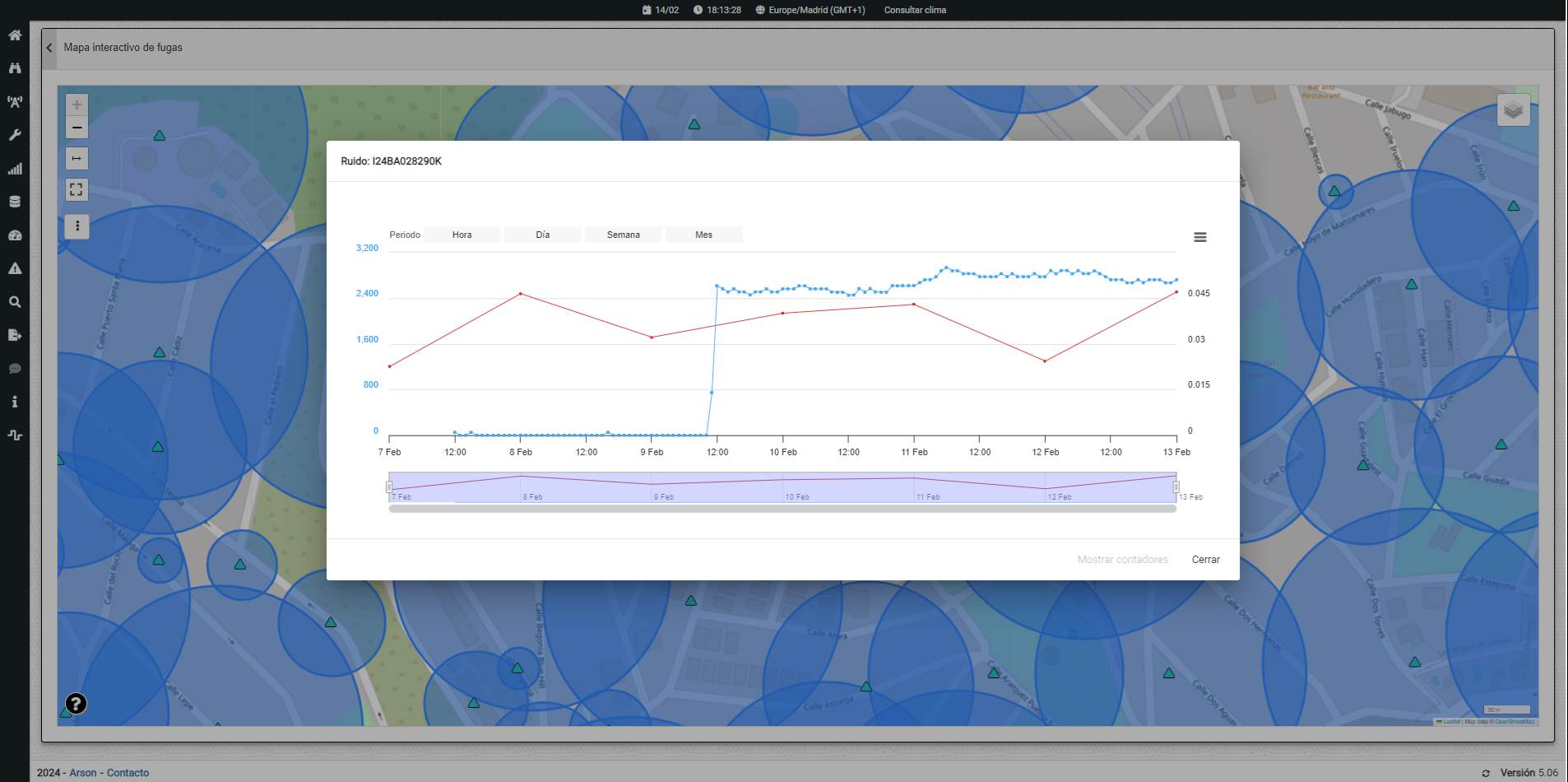
Task: Click the warning triangle alerts icon
Action: pos(15,268)
